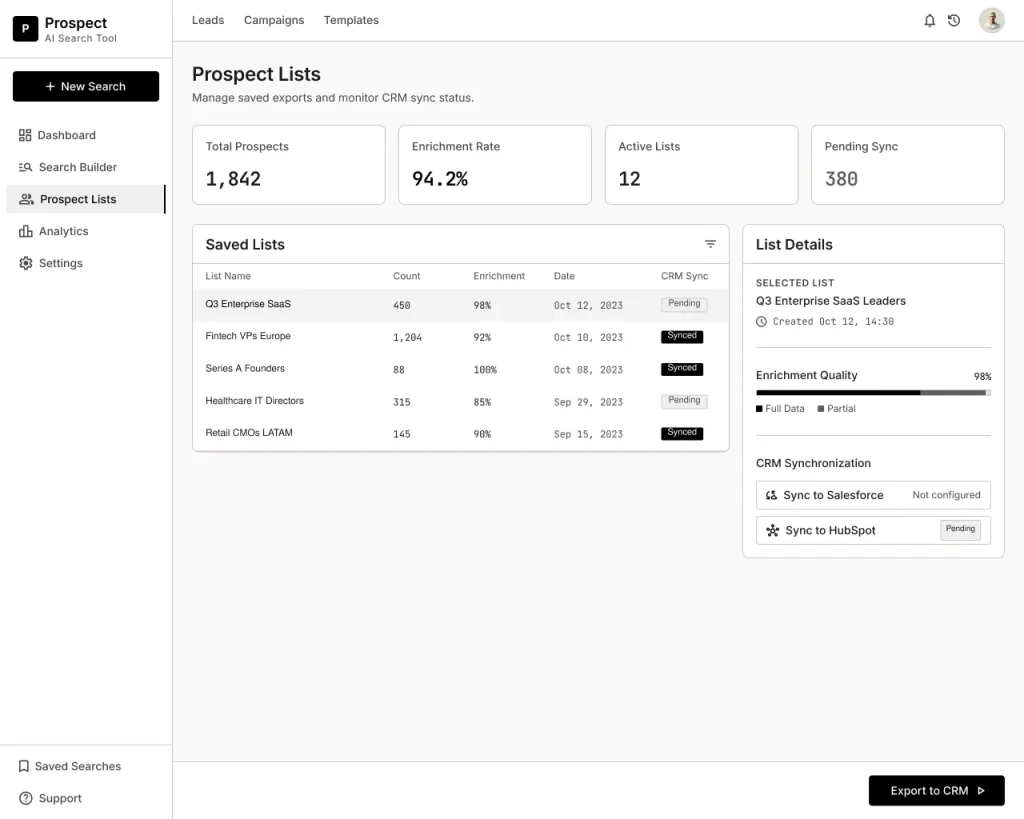This screenshot has width=1024, height=819.
Task: Click the Enrichment column header
Action: (x=499, y=276)
